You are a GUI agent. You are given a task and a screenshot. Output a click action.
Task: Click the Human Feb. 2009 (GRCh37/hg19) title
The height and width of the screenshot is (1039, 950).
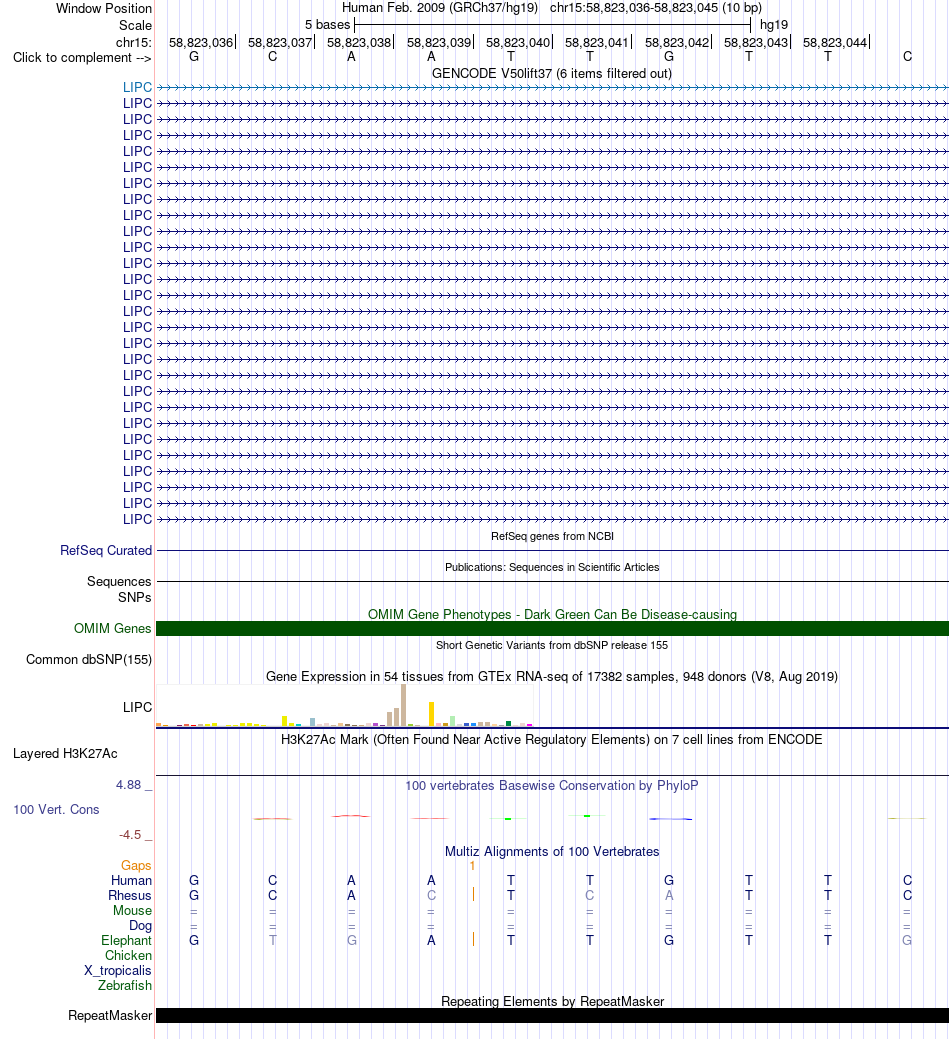(x=440, y=8)
